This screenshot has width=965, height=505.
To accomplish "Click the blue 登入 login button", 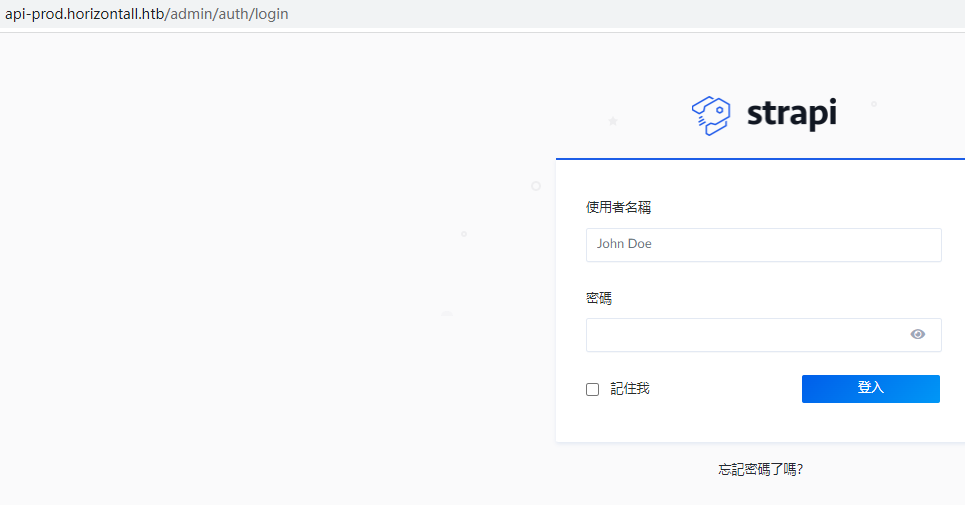I will (870, 389).
